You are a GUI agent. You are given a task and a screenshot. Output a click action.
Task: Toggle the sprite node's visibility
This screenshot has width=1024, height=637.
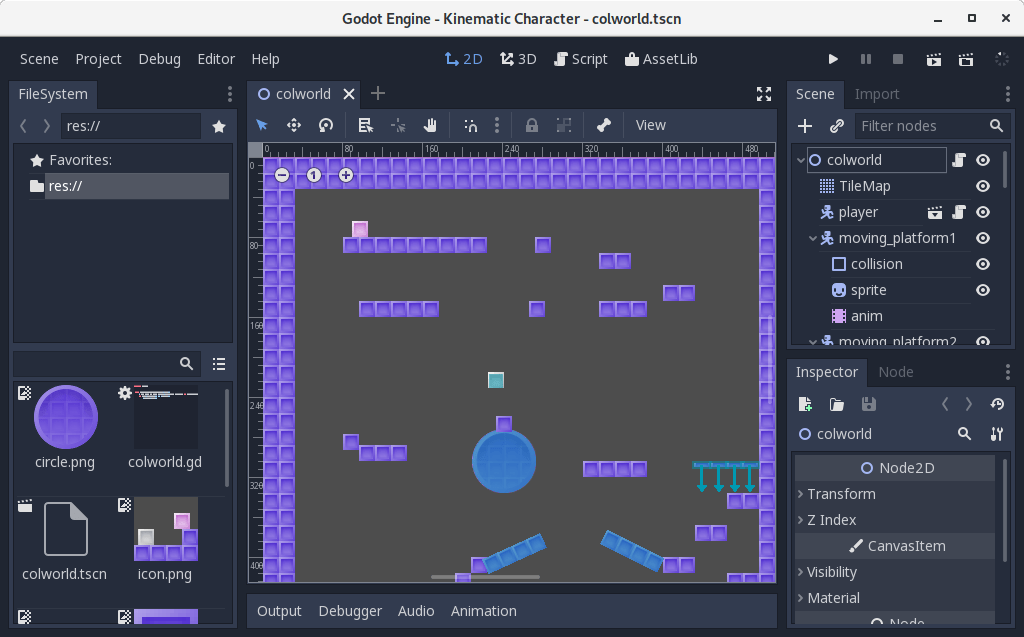tap(981, 289)
